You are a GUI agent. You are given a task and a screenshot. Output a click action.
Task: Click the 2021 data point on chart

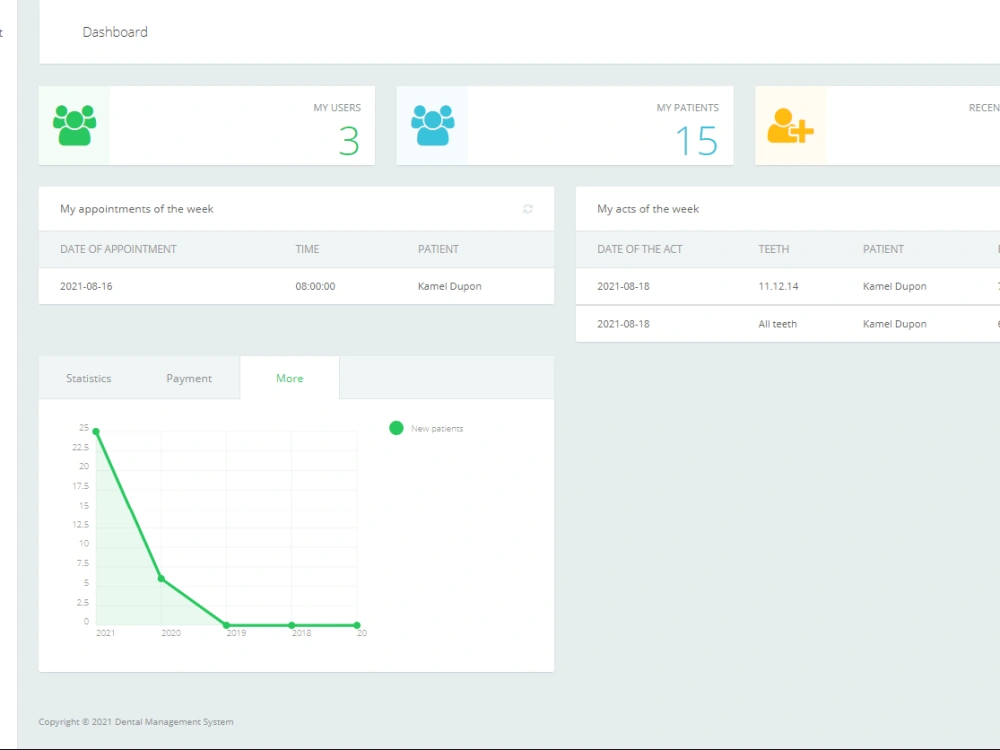[x=96, y=432]
